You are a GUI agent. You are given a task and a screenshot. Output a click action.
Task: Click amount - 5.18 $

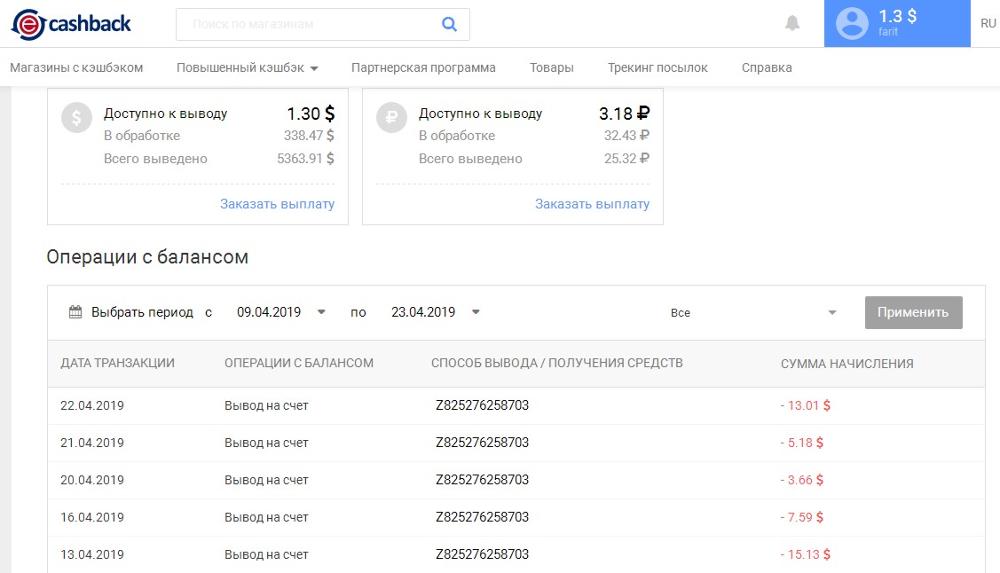coord(802,443)
